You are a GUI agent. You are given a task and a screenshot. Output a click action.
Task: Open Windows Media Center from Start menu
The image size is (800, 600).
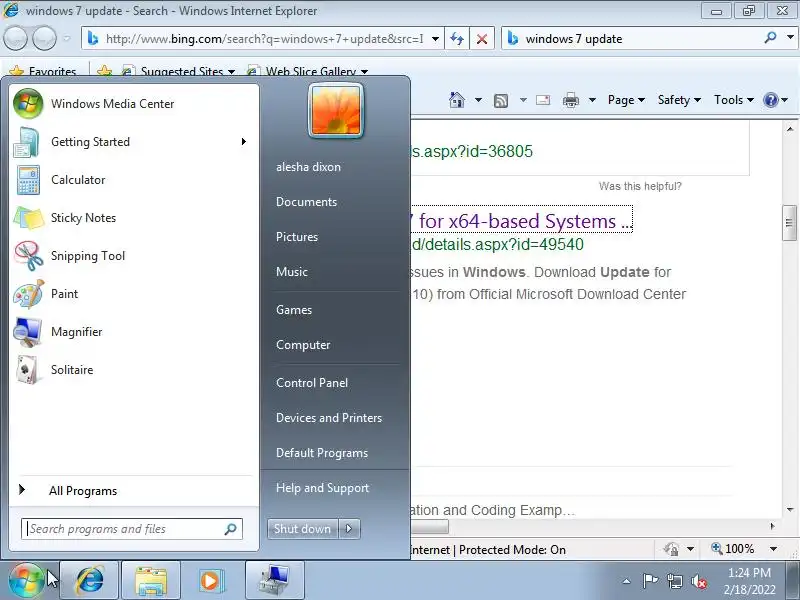[x=132, y=104]
